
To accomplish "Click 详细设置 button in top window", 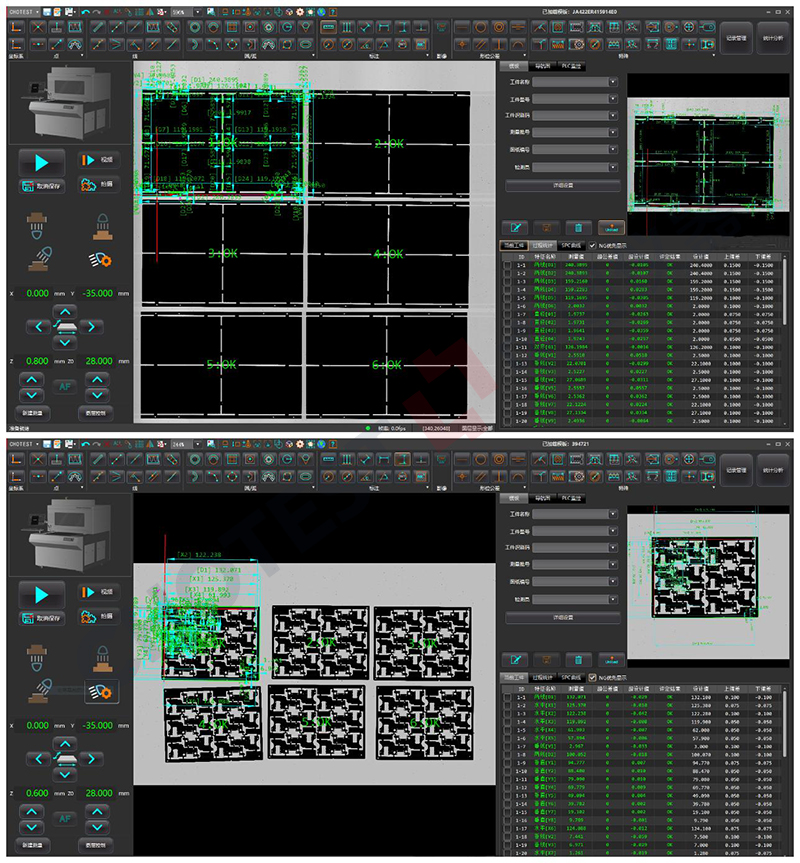I will click(563, 185).
